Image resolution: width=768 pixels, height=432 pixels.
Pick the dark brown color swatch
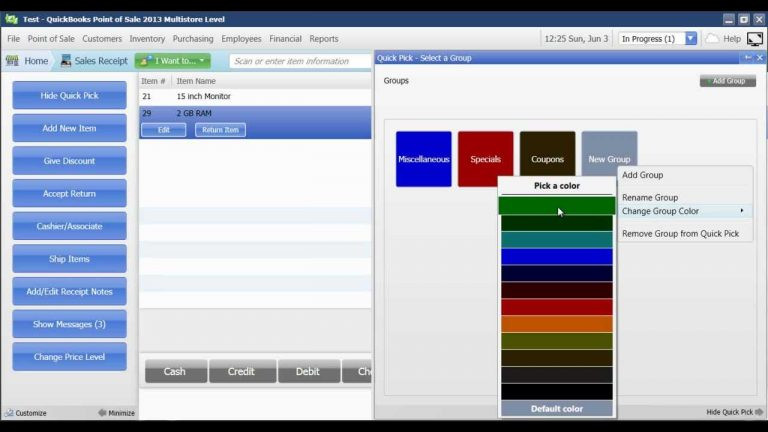pos(557,358)
